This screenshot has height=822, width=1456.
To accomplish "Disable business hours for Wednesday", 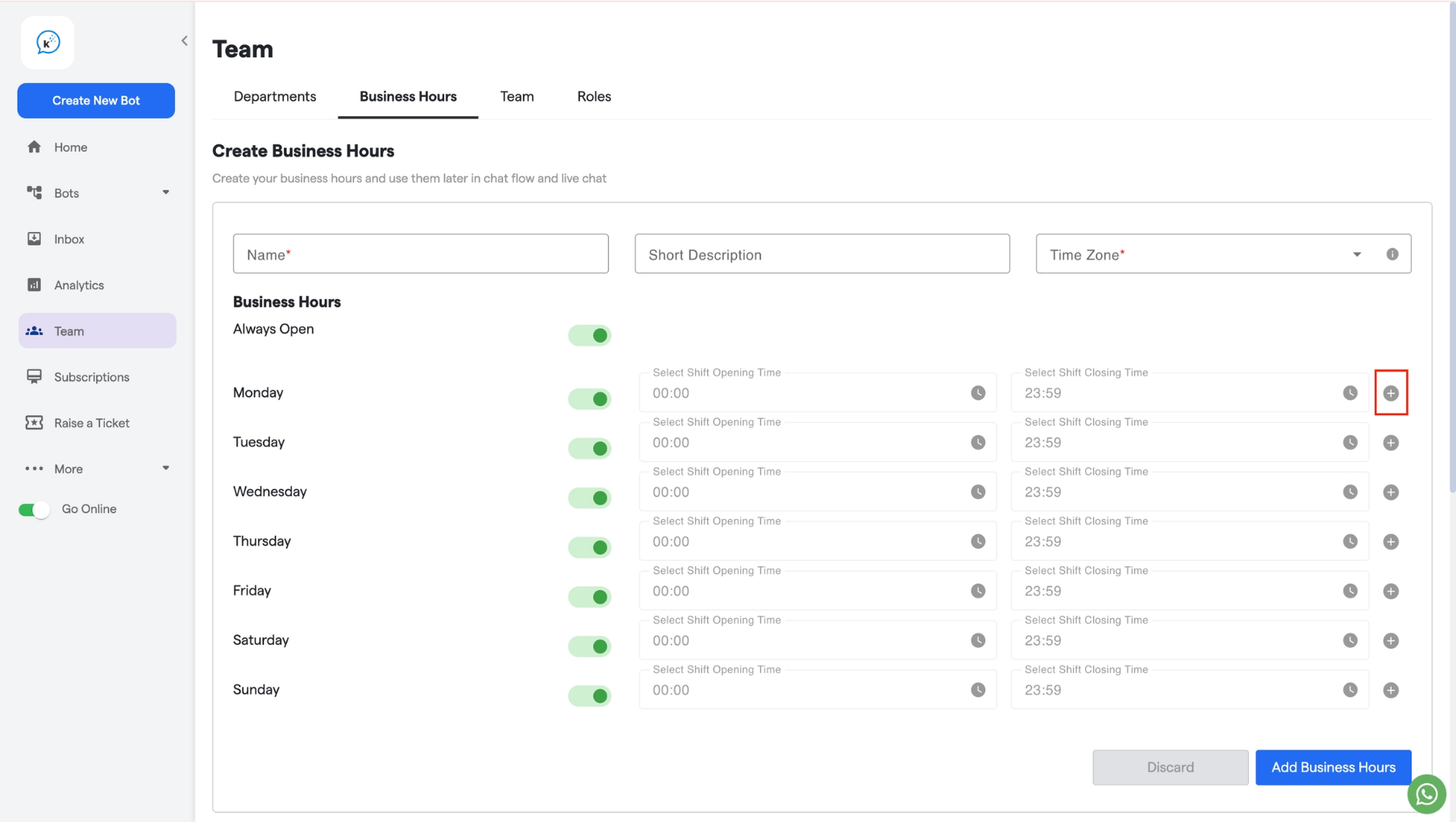I will coord(589,498).
